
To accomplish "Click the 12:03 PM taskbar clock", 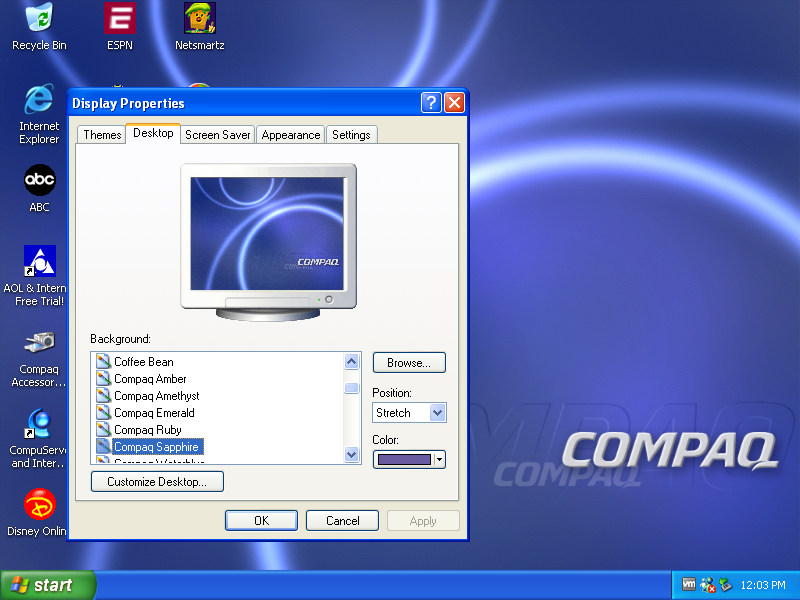I will (x=763, y=585).
